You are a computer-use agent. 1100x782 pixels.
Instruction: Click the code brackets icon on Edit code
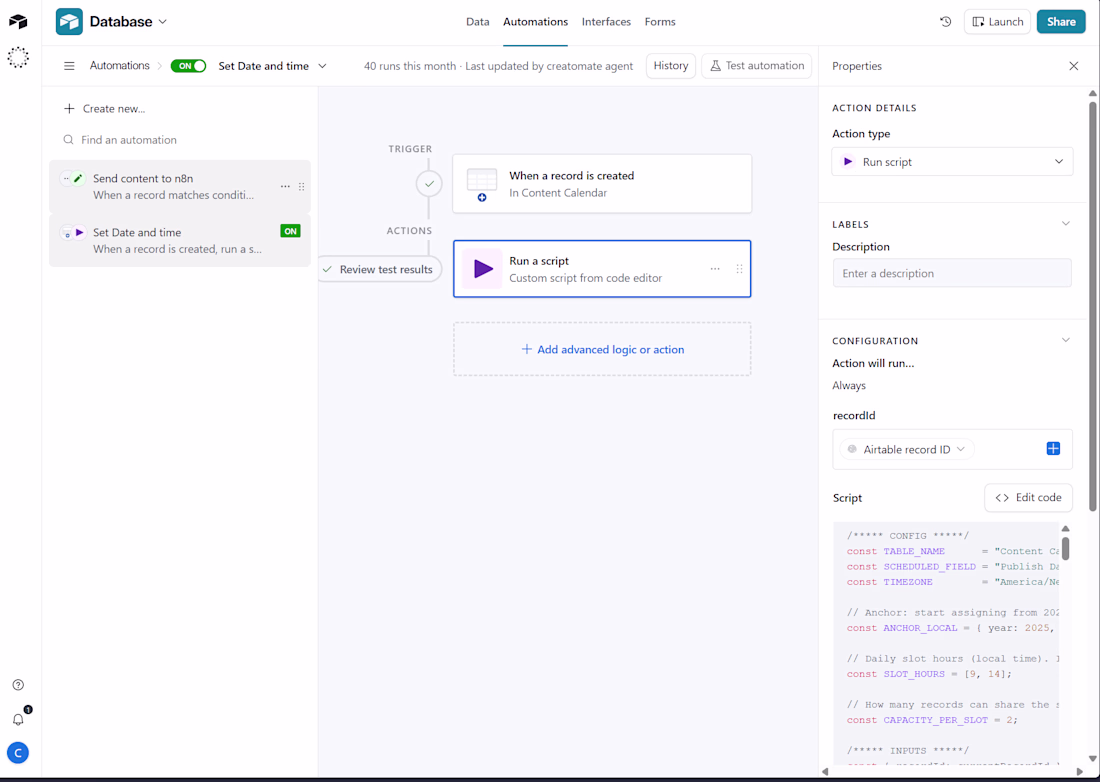(1002, 498)
